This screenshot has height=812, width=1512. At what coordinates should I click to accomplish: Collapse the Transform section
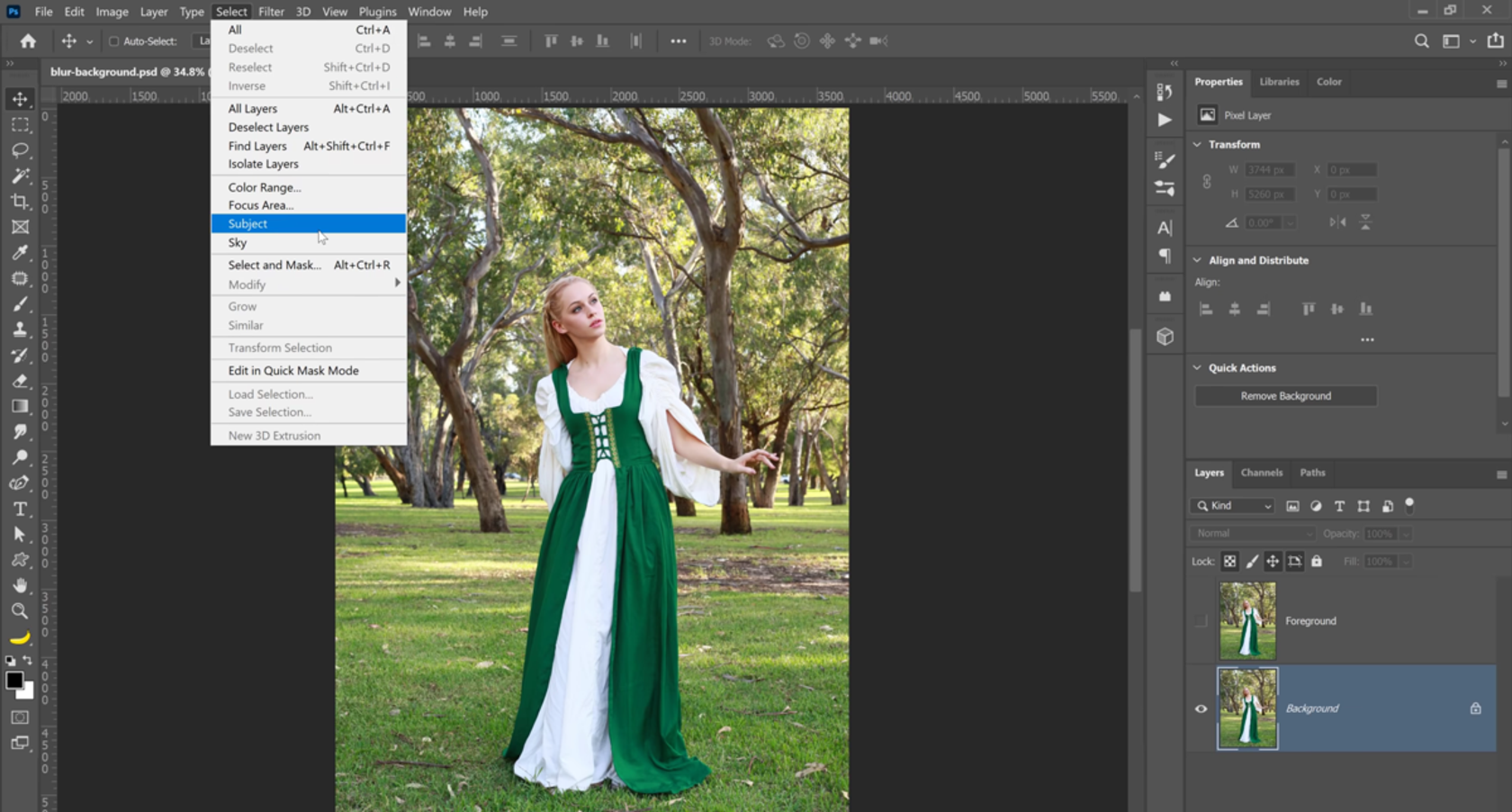click(x=1197, y=144)
